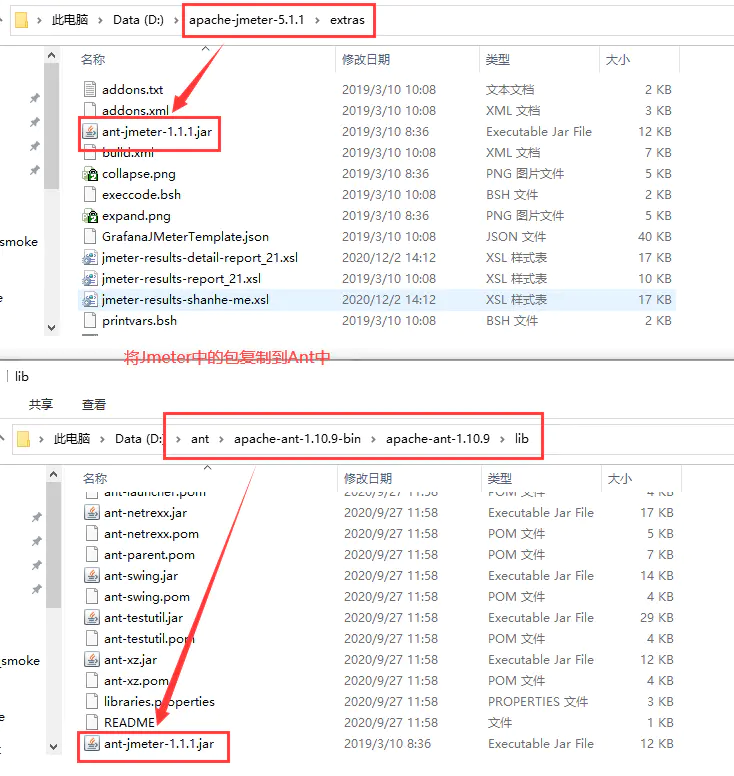Click the ant-swing.jar file icon

92,576
